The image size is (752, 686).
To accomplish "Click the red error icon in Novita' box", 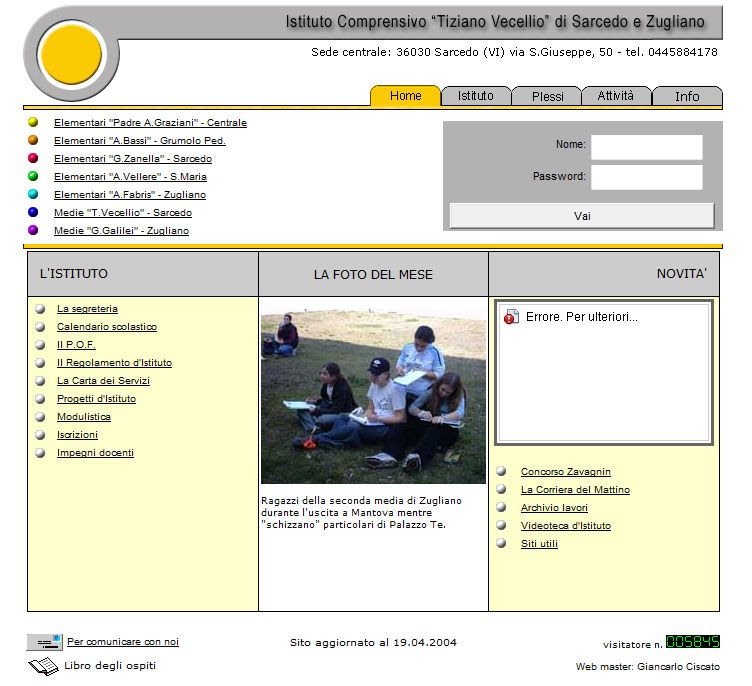I will point(511,317).
